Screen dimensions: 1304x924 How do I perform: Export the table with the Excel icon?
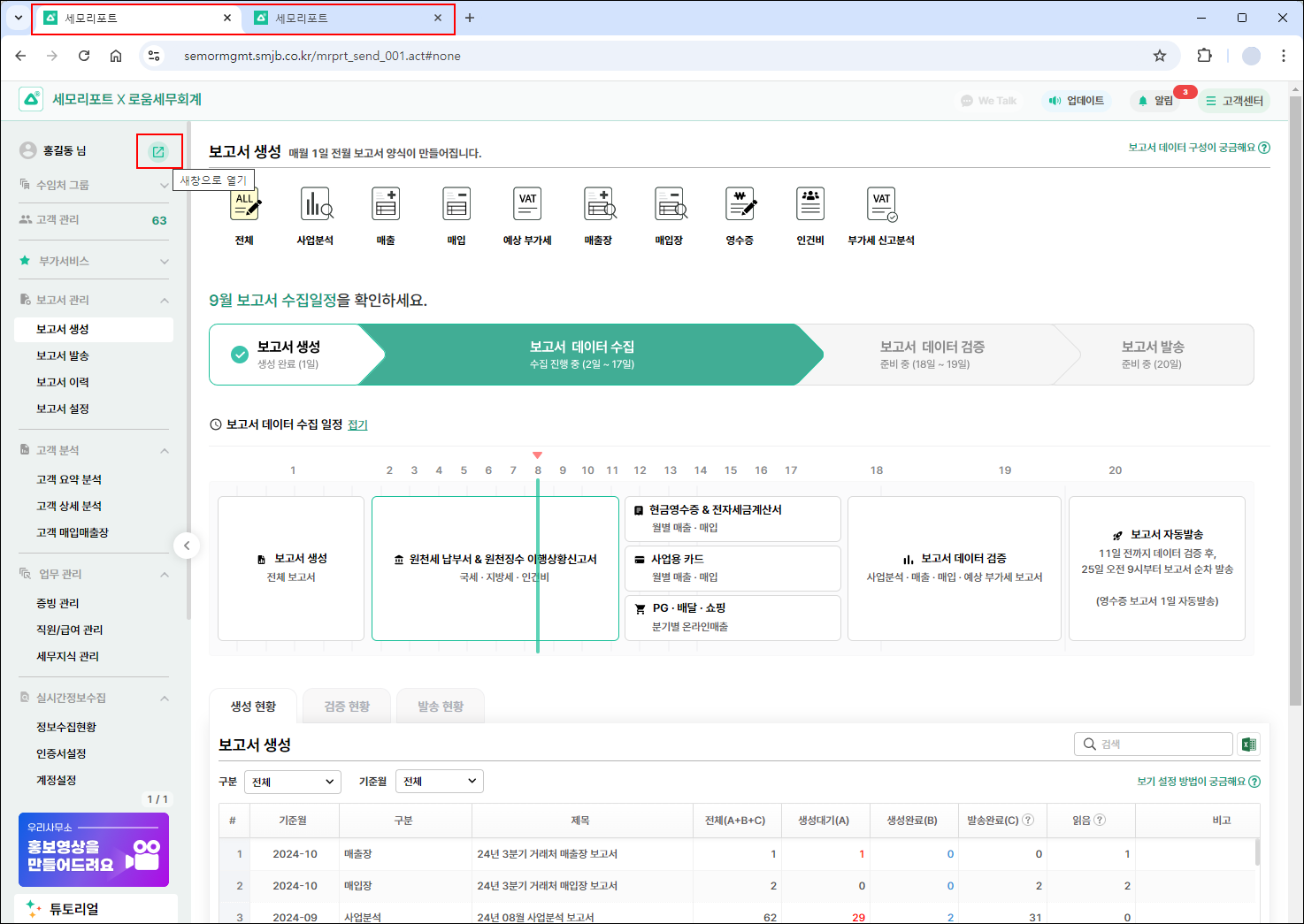[x=1248, y=745]
